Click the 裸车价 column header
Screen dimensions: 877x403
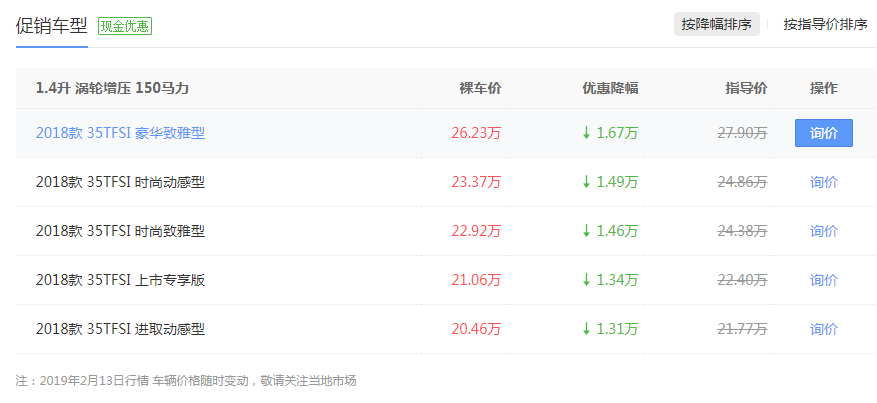[x=480, y=88]
